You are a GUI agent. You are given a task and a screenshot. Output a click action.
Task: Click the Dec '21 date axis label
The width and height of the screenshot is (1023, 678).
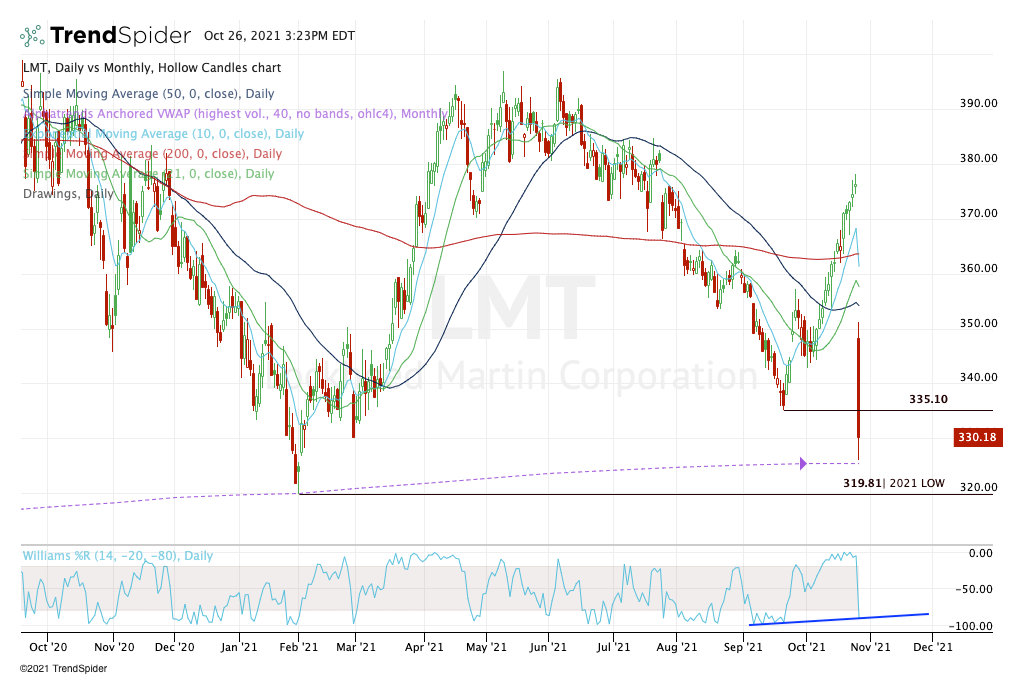pos(932,647)
